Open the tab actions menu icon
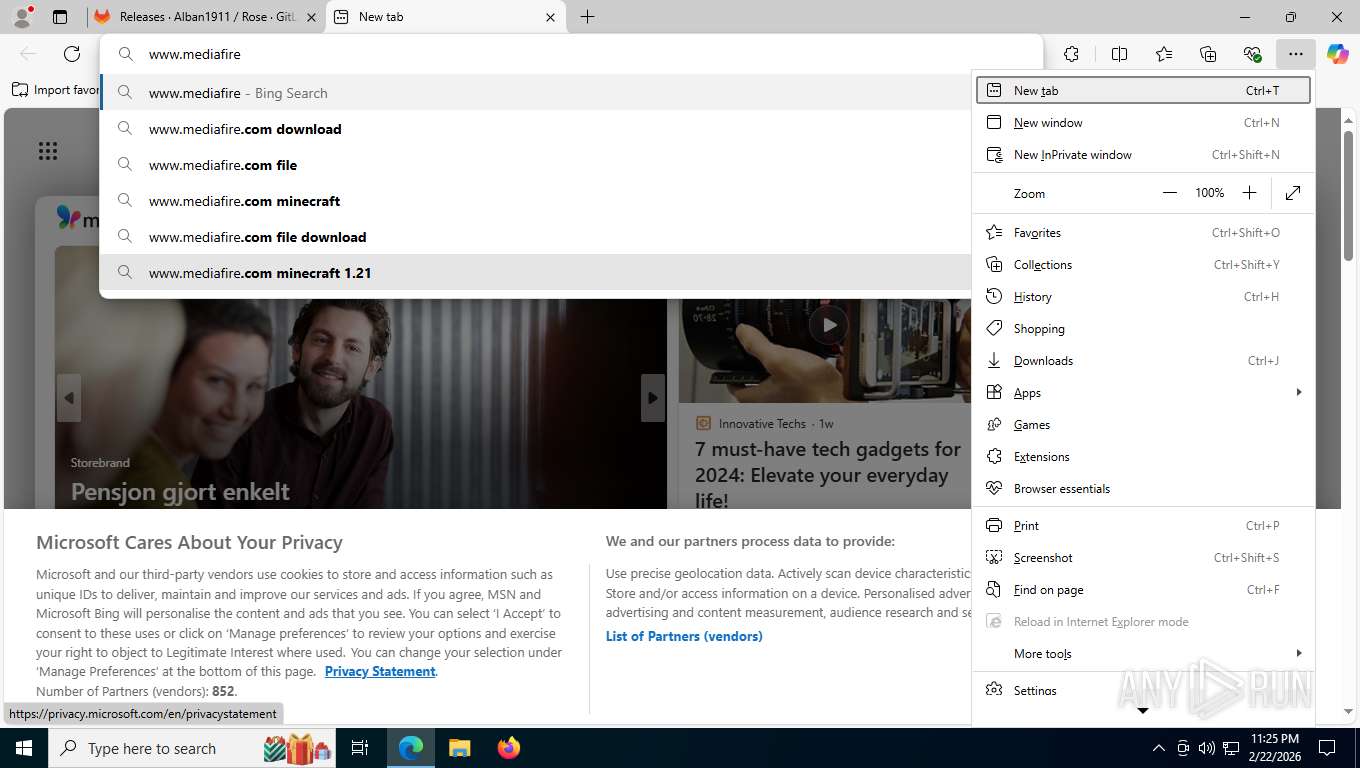This screenshot has height=768, width=1360. 60,16
